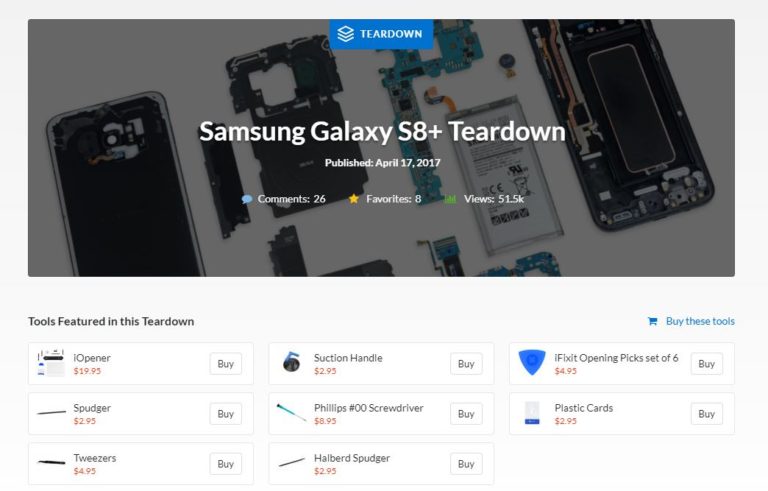Open the iOpener product thumbnail
Viewport: 768px width, 491px height.
coord(51,363)
